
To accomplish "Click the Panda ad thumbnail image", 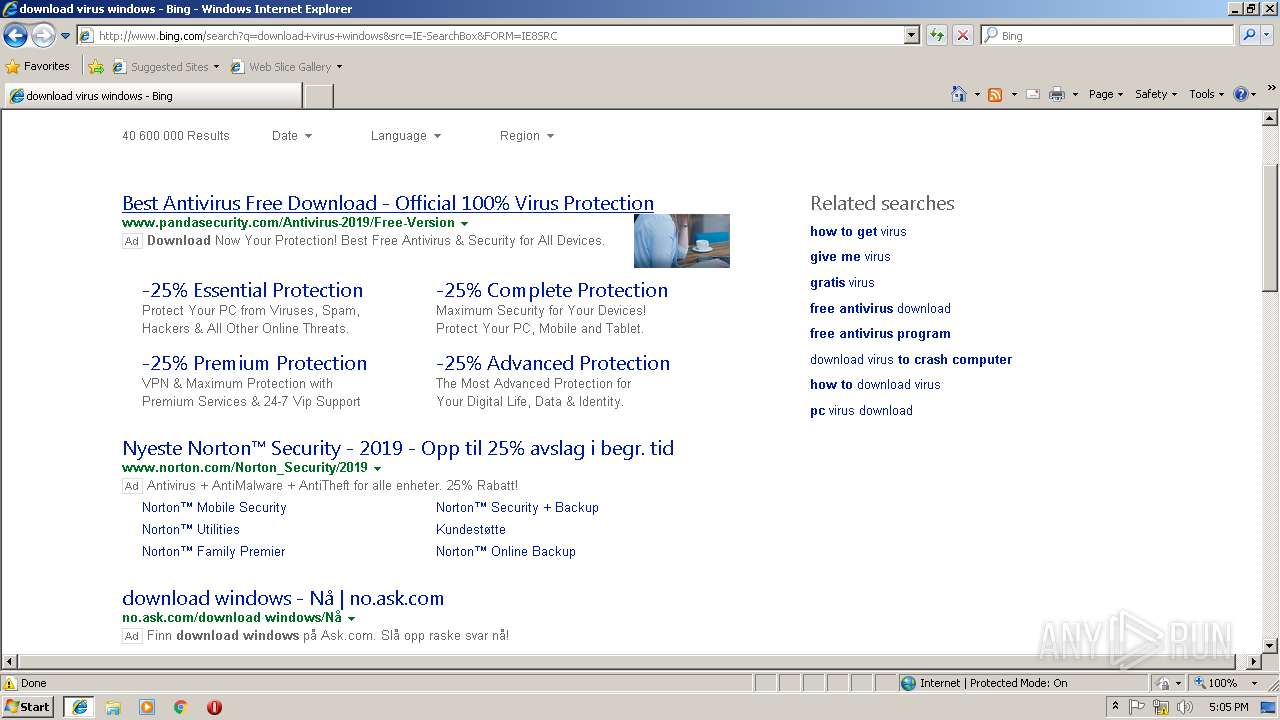I will tap(681, 240).
